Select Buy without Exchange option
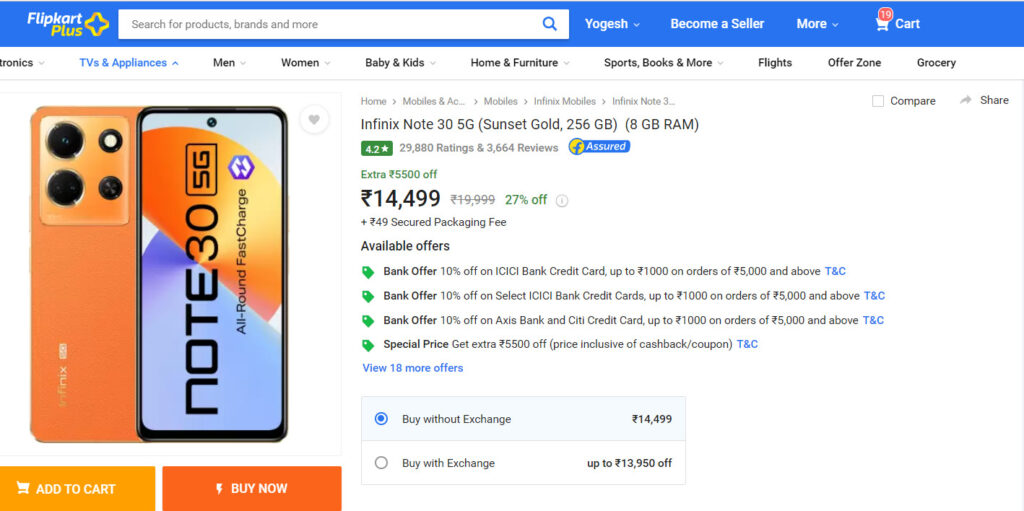1024x511 pixels. [523, 419]
